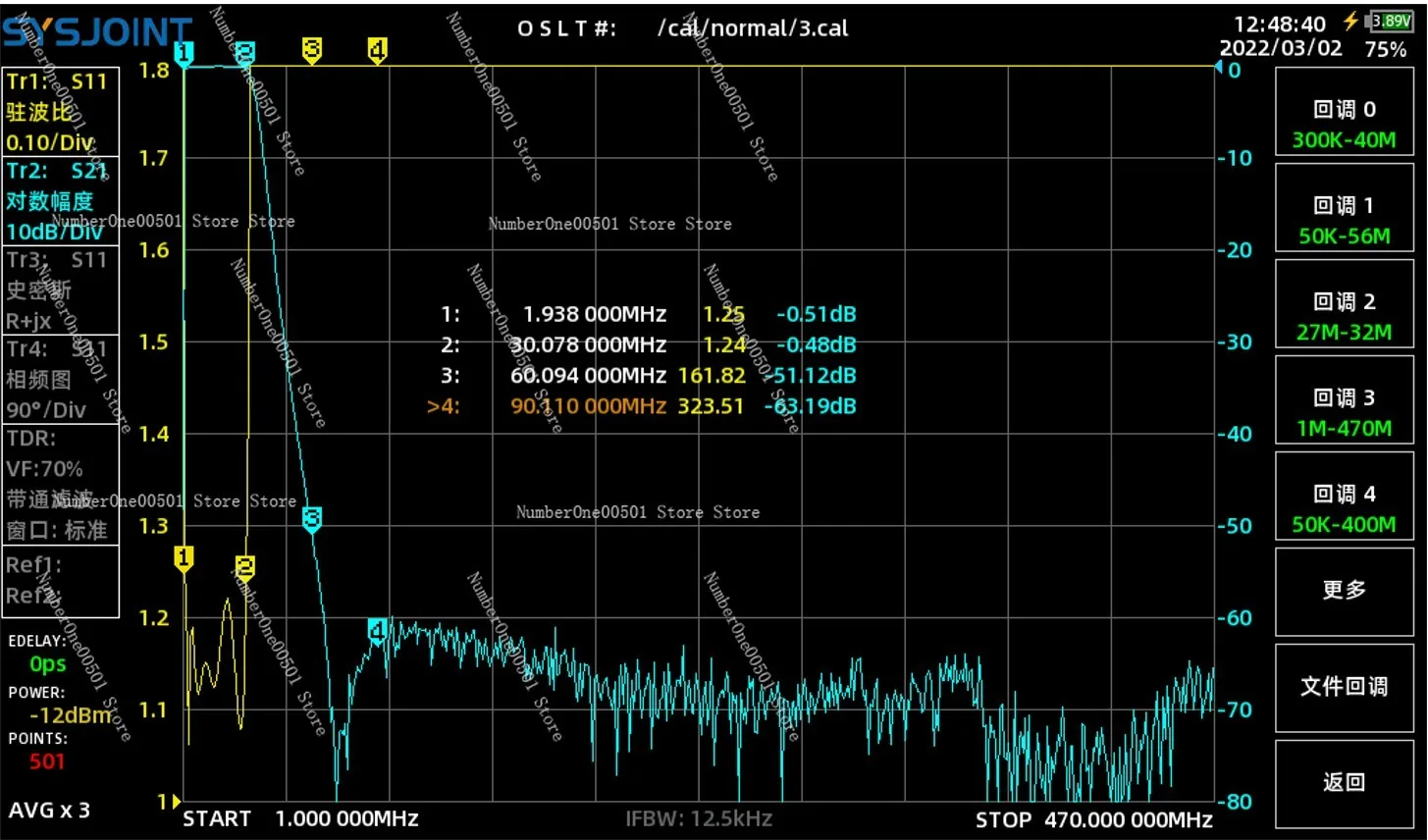Enable Tr4 S11 phase trace

[60, 379]
